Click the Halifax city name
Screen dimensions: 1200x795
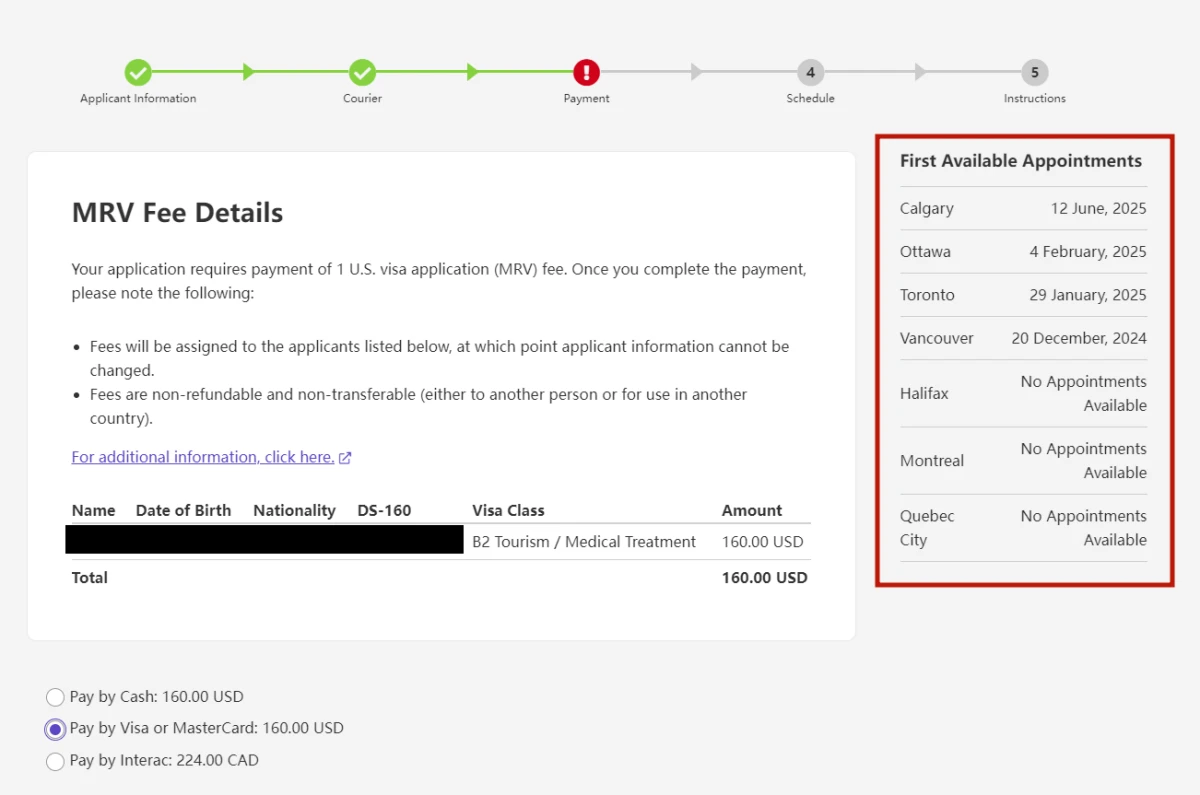tap(924, 394)
